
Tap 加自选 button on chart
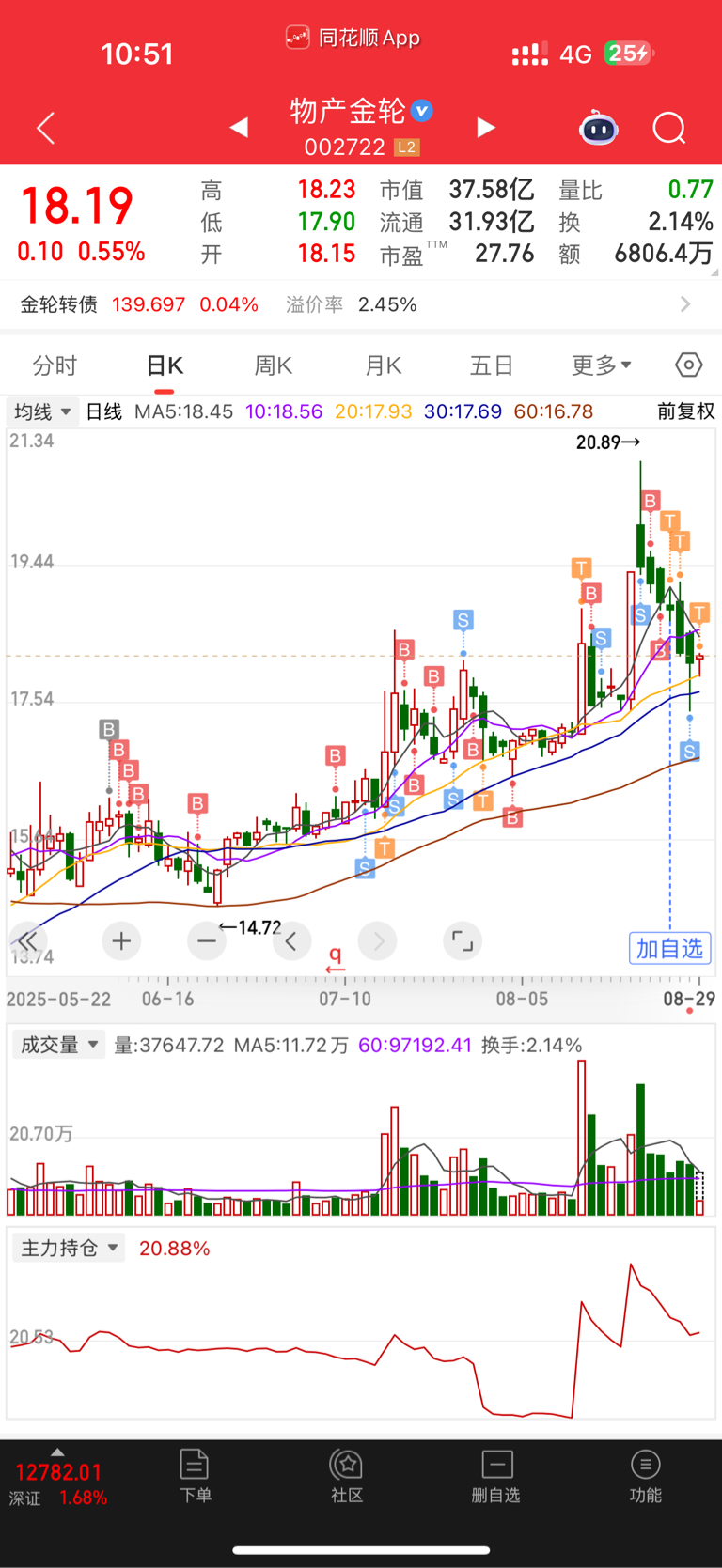click(x=670, y=948)
